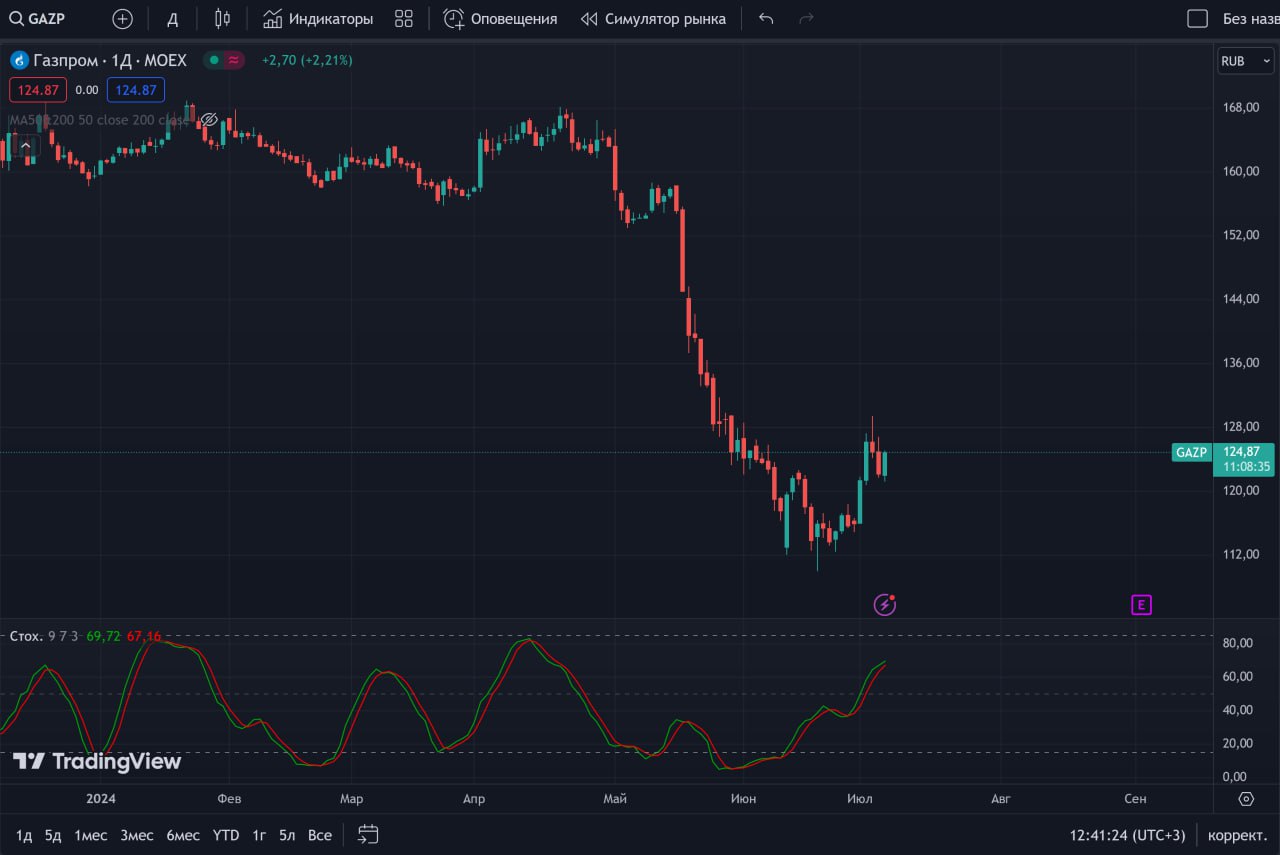Viewport: 1280px width, 855px height.
Task: Open the layout setup rectangle icon
Action: 1197,18
